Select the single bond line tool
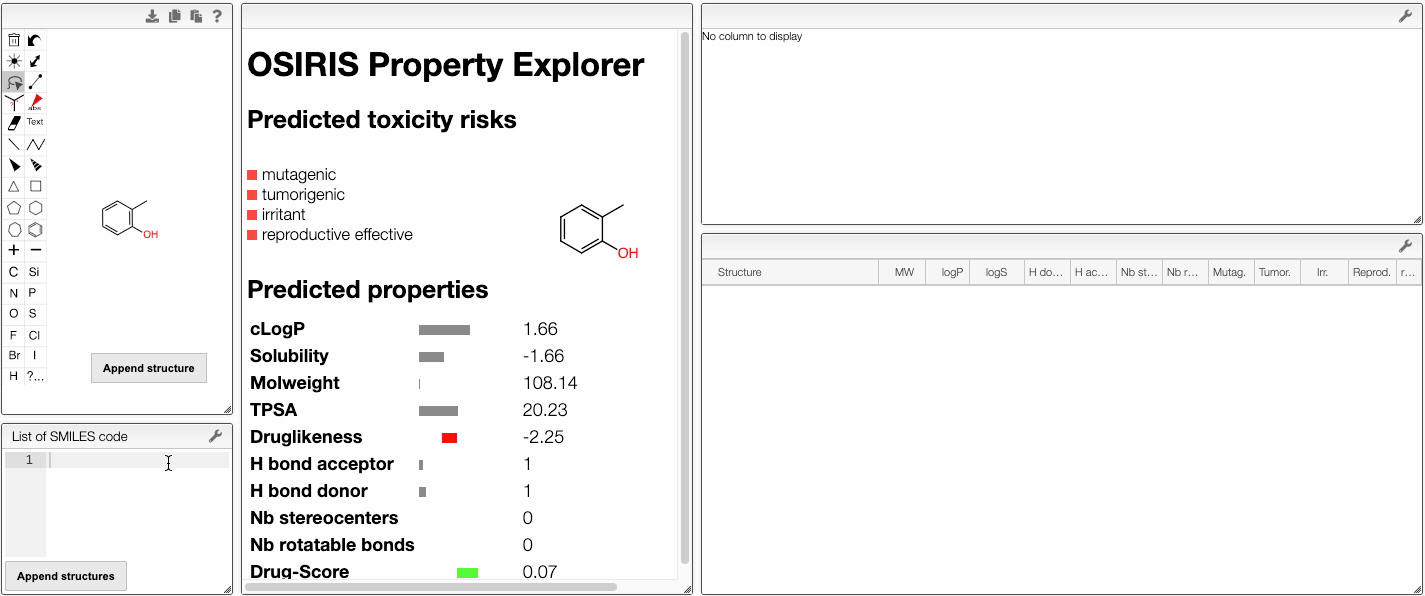Image resolution: width=1425 pixels, height=596 pixels. (14, 144)
